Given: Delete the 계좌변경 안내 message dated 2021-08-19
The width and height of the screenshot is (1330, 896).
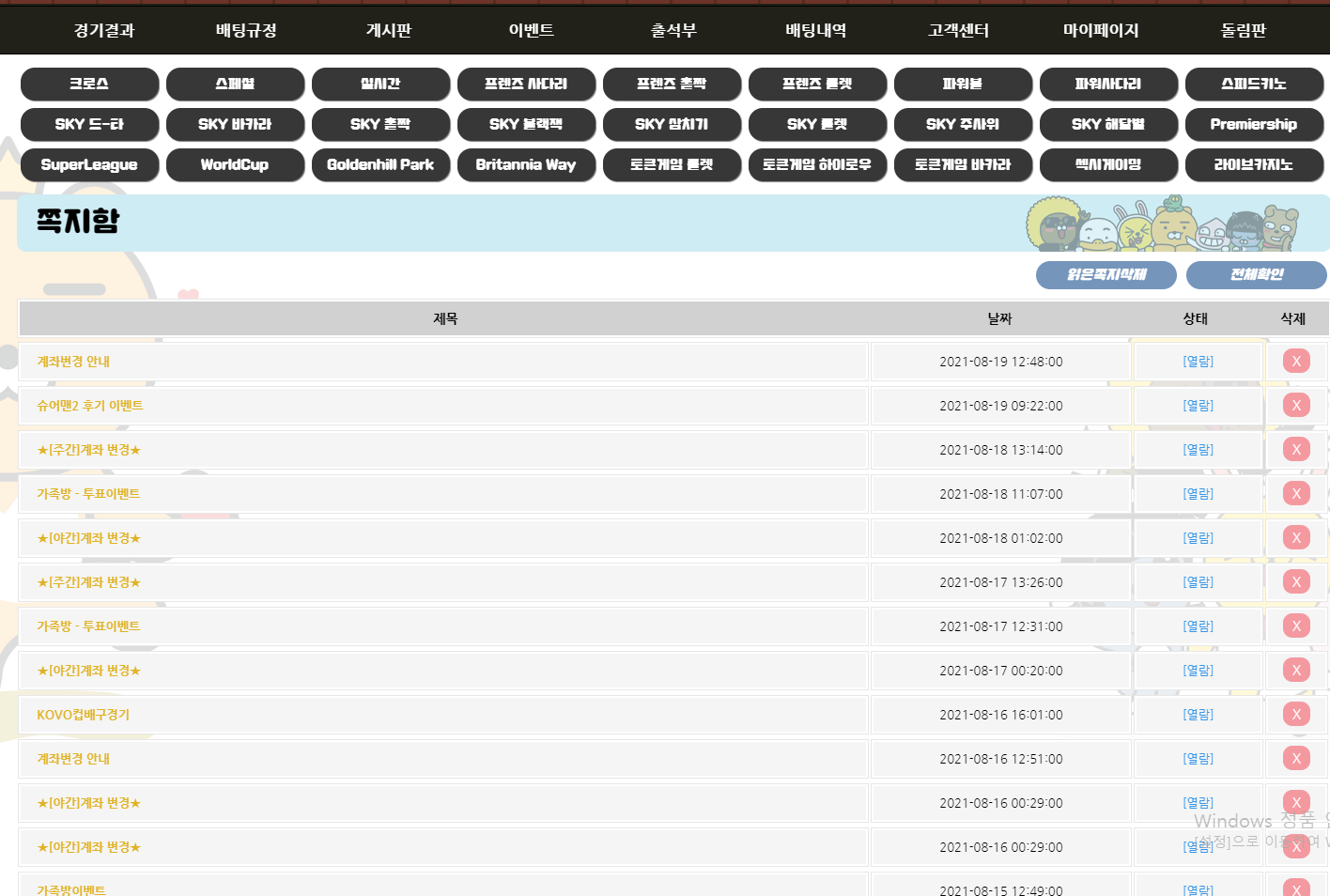Looking at the screenshot, I should [1296, 362].
